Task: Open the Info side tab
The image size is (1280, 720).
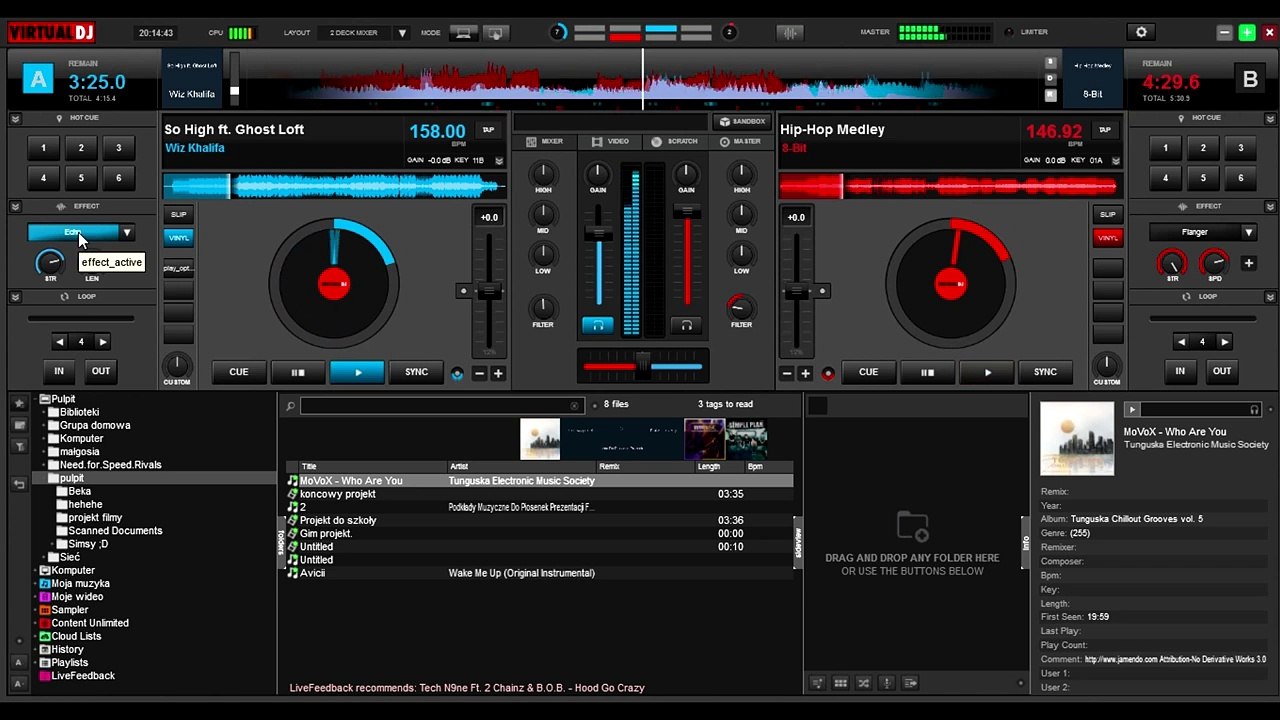Action: pos(1025,543)
